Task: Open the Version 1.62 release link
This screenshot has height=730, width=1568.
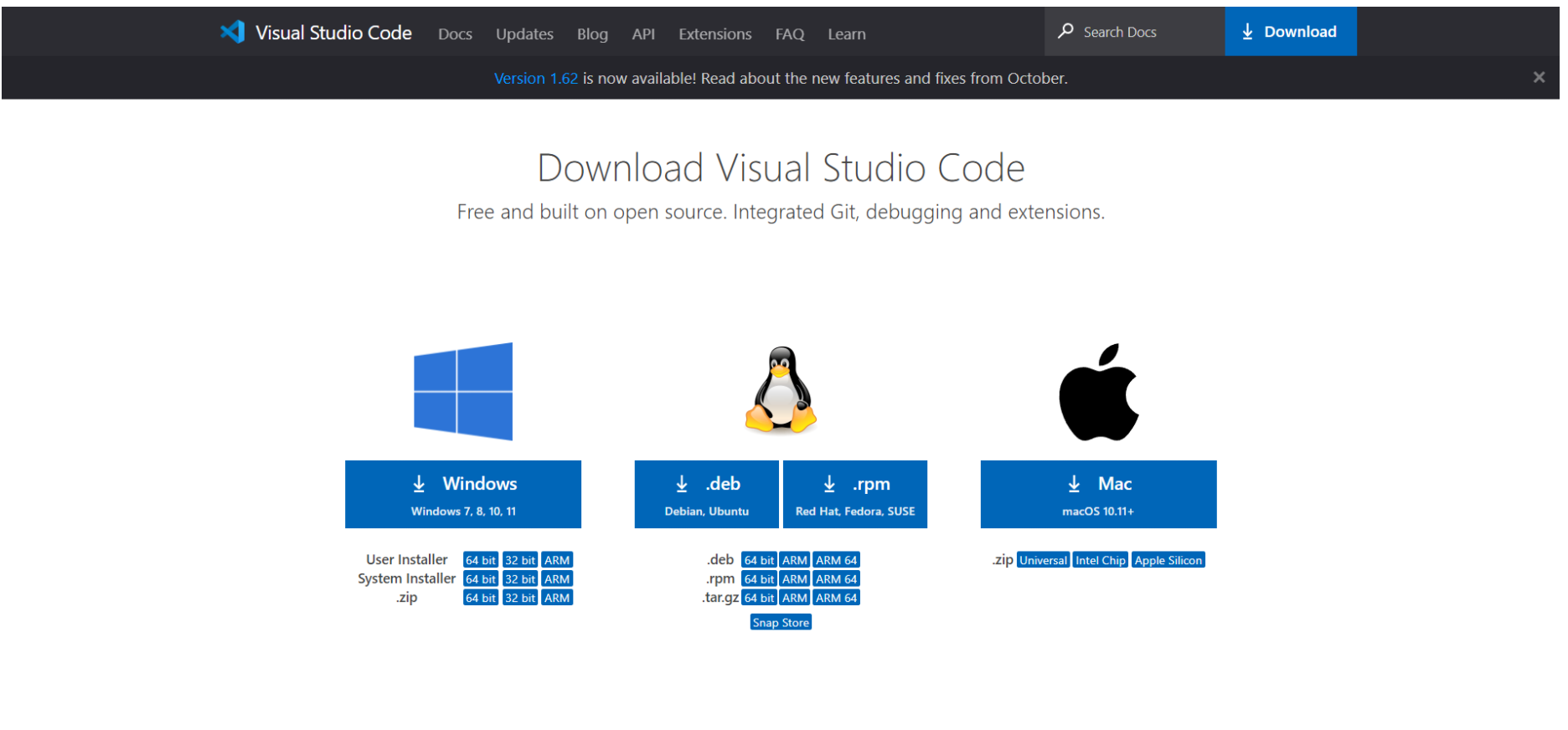Action: [536, 79]
